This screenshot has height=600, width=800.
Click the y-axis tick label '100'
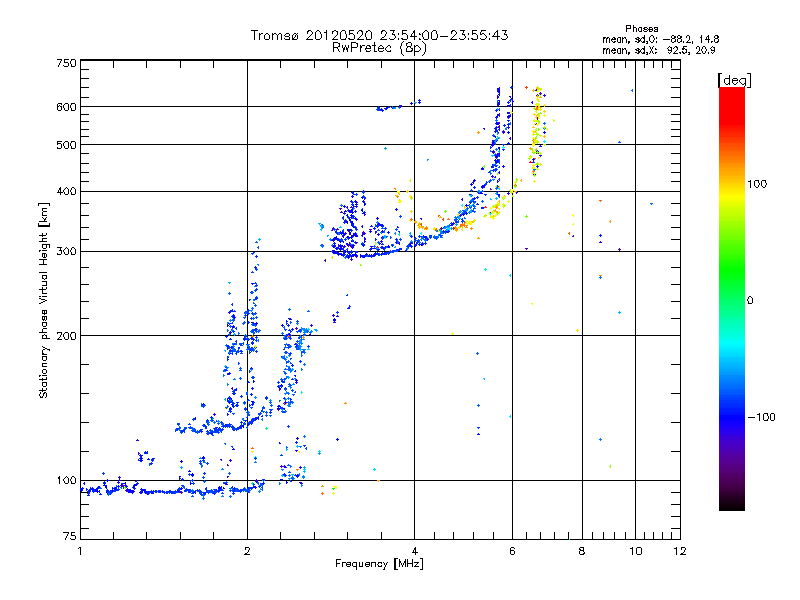pos(66,480)
